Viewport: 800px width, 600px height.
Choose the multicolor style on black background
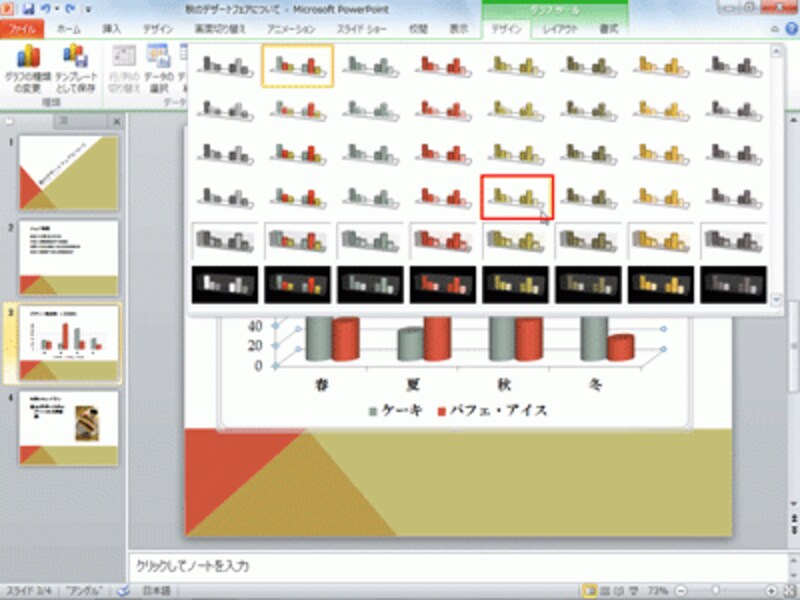pos(297,284)
